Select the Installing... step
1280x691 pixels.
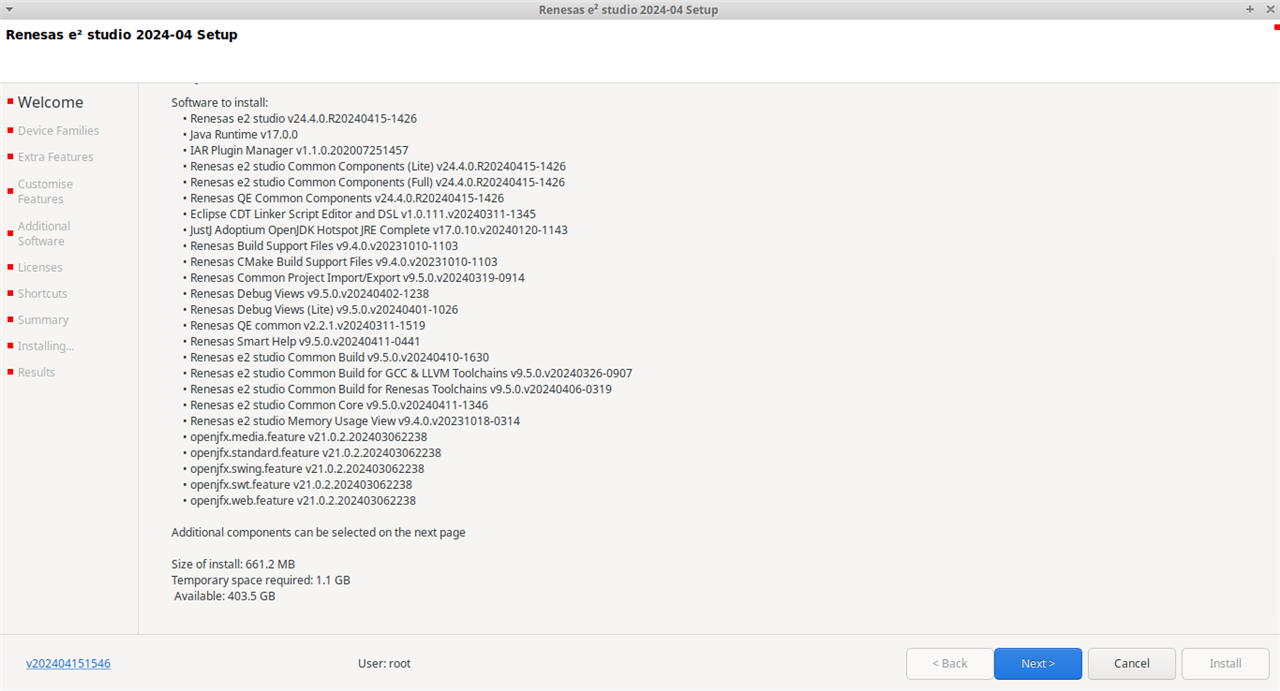(x=46, y=346)
